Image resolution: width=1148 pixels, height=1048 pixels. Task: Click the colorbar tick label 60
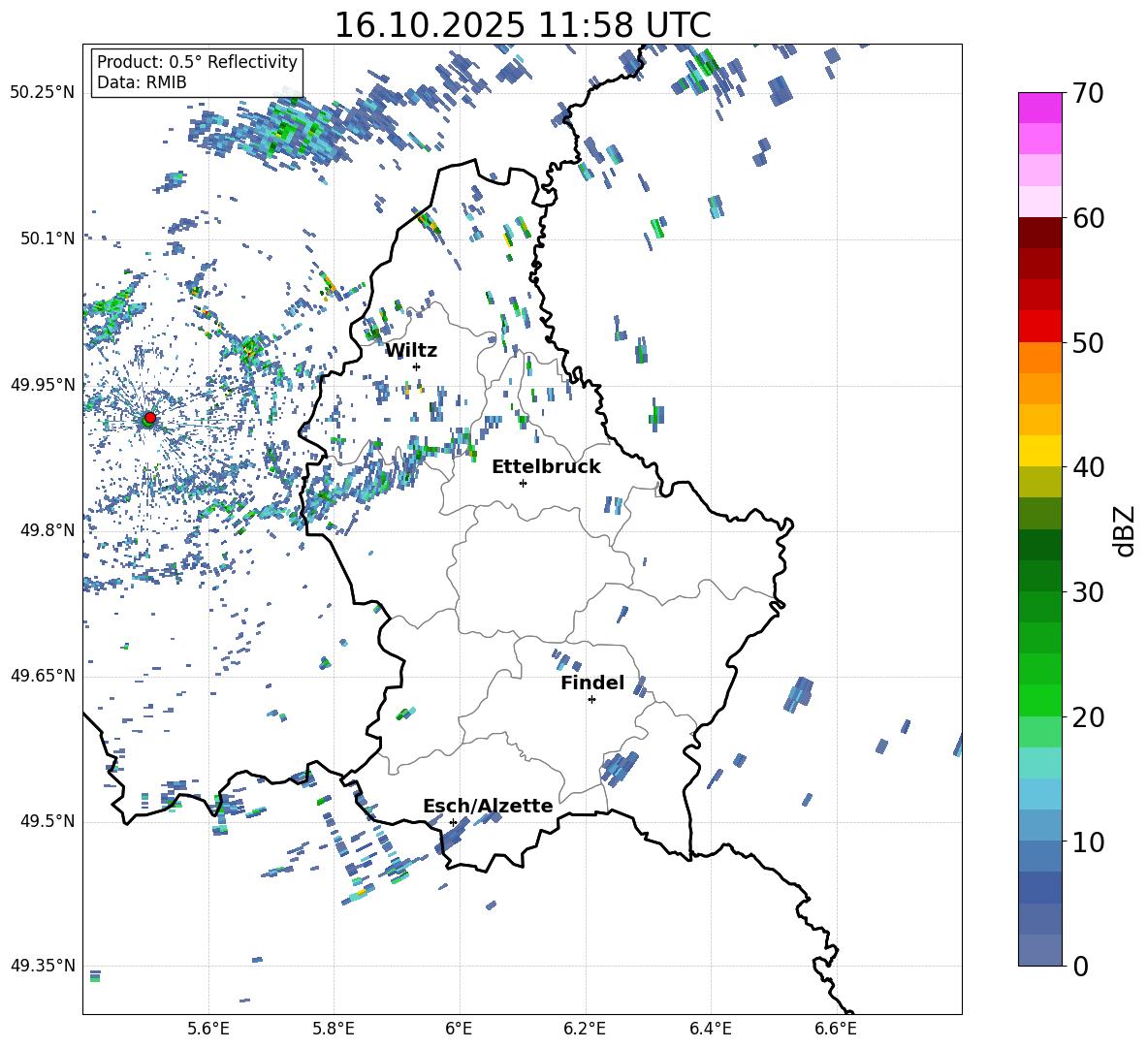1088,218
